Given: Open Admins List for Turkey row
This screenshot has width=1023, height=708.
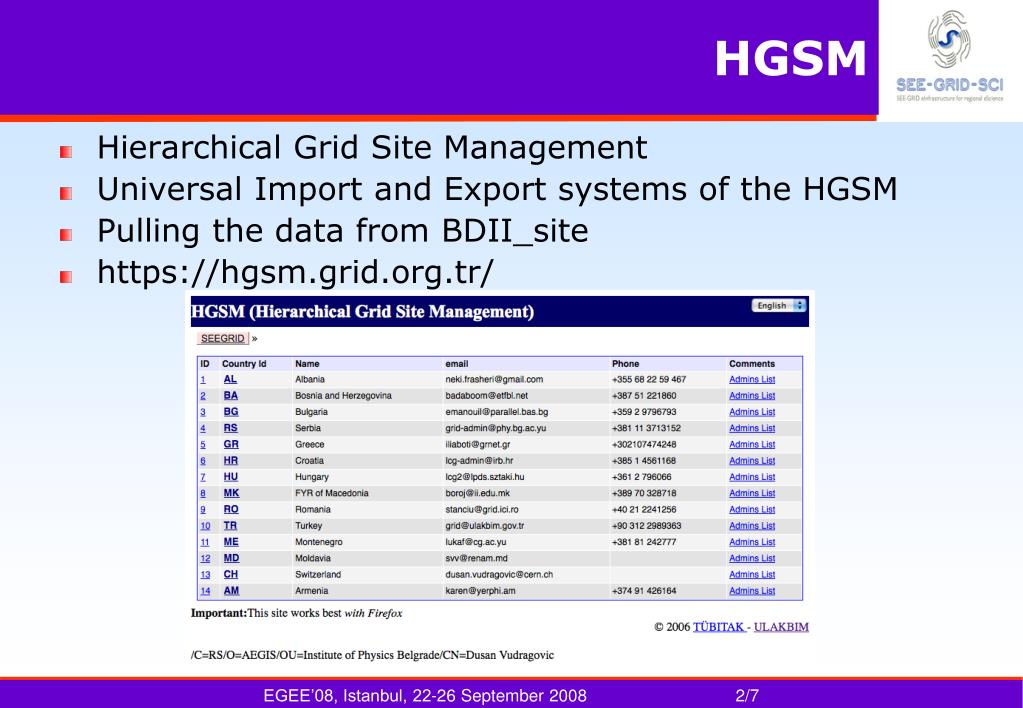Looking at the screenshot, I should tap(752, 527).
